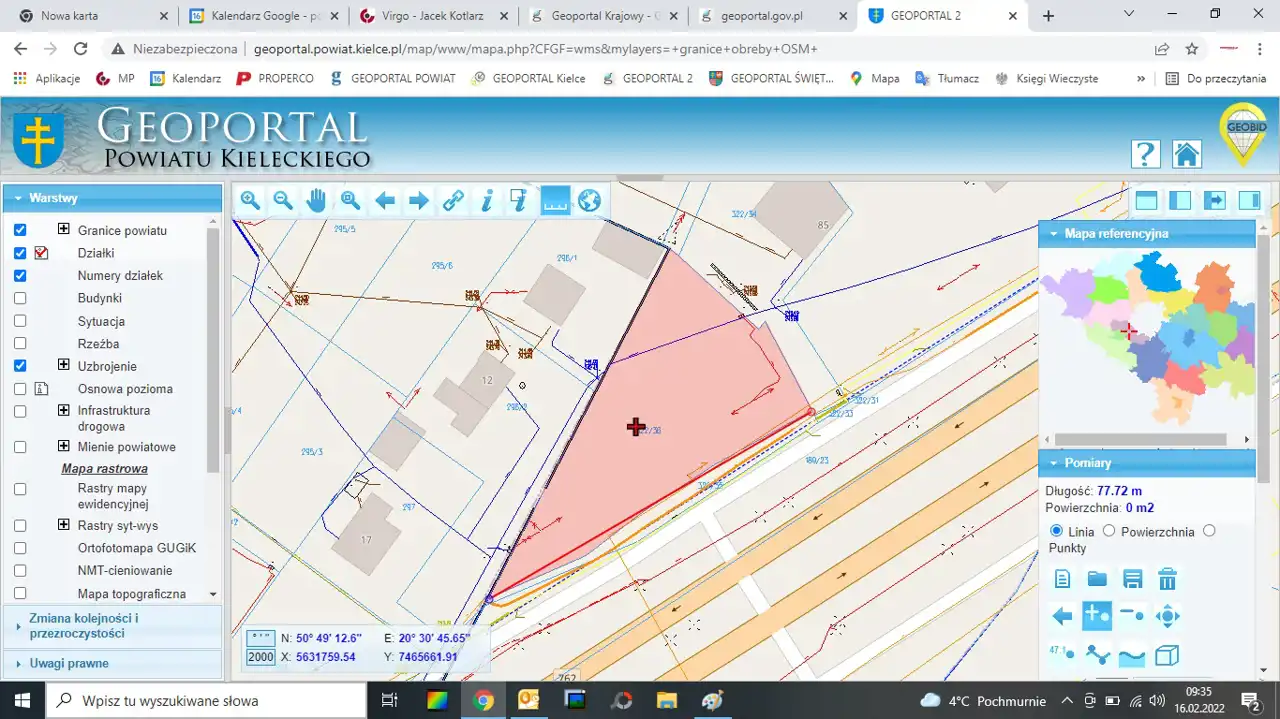
Task: Turn on the Ortofotomapa GUGiK layer
Action: pos(20,548)
